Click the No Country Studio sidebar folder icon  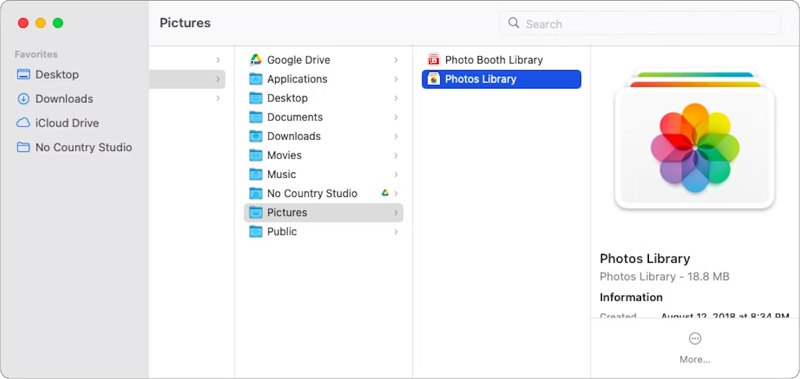click(x=23, y=147)
